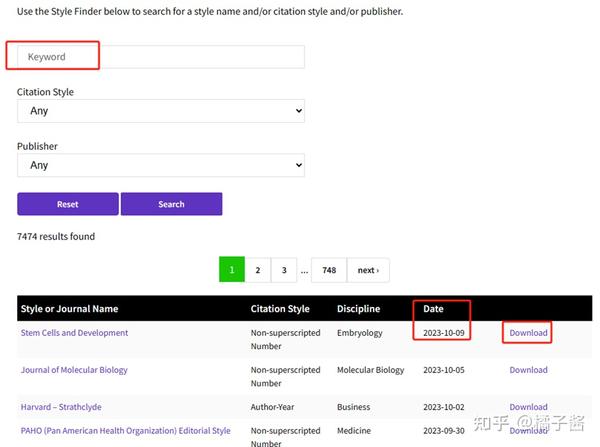Jump to last page 748
The image size is (600, 447).
[329, 270]
